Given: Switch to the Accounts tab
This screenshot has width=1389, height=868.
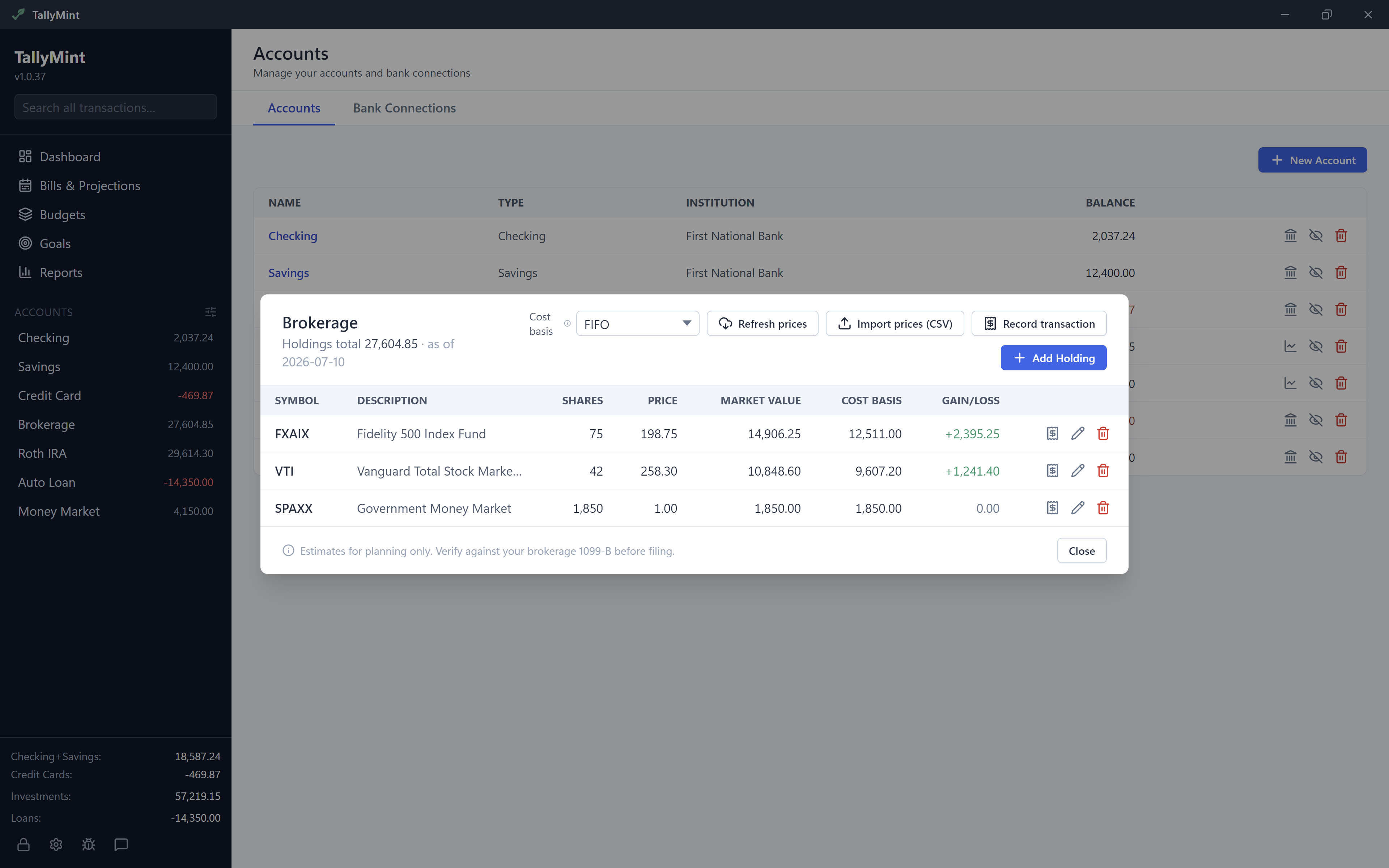Looking at the screenshot, I should tap(294, 108).
